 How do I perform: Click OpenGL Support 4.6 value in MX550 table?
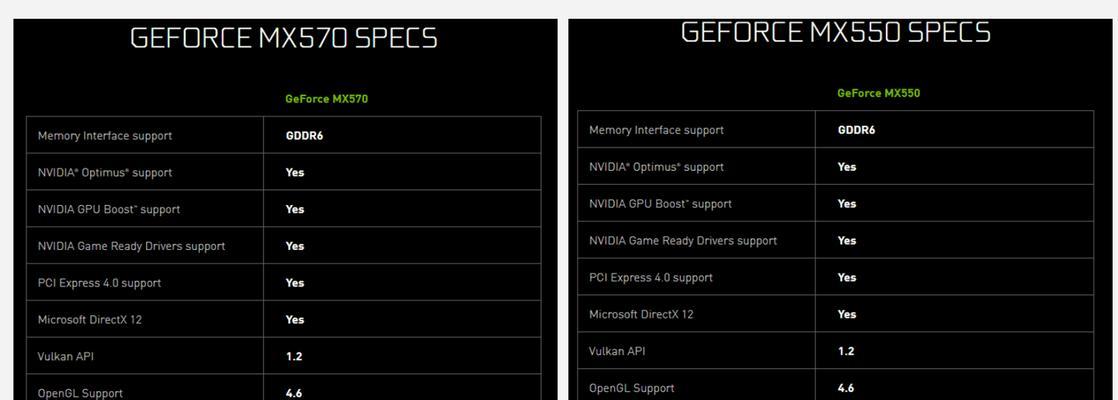[x=846, y=388]
